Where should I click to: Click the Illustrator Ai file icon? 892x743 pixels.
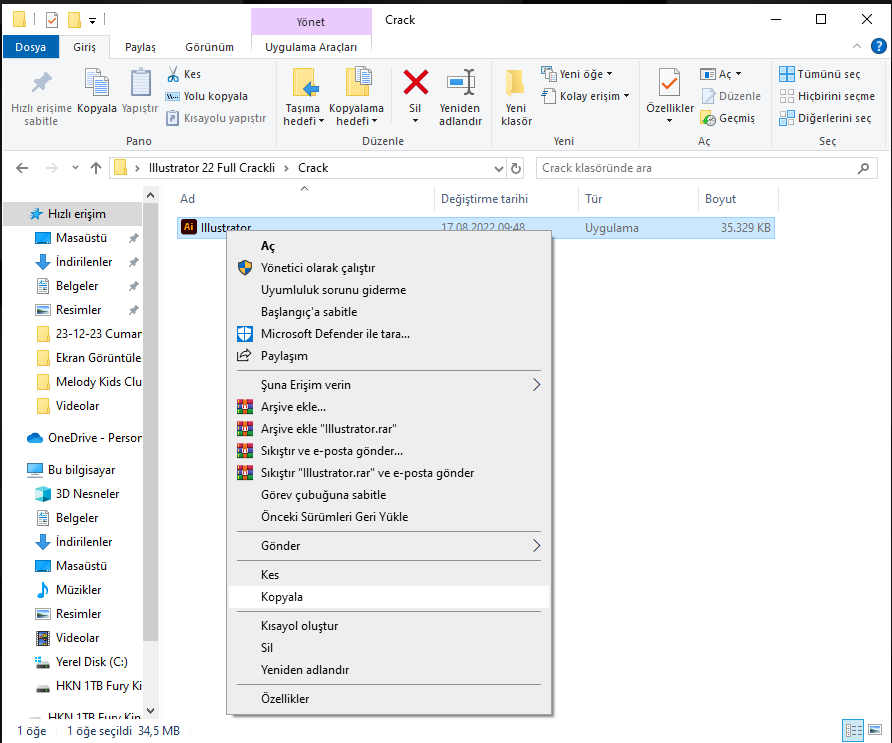pyautogui.click(x=188, y=227)
